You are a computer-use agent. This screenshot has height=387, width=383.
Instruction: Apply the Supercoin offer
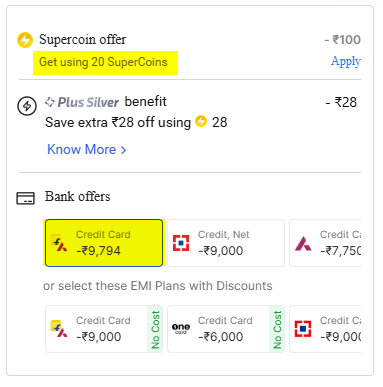click(x=346, y=62)
